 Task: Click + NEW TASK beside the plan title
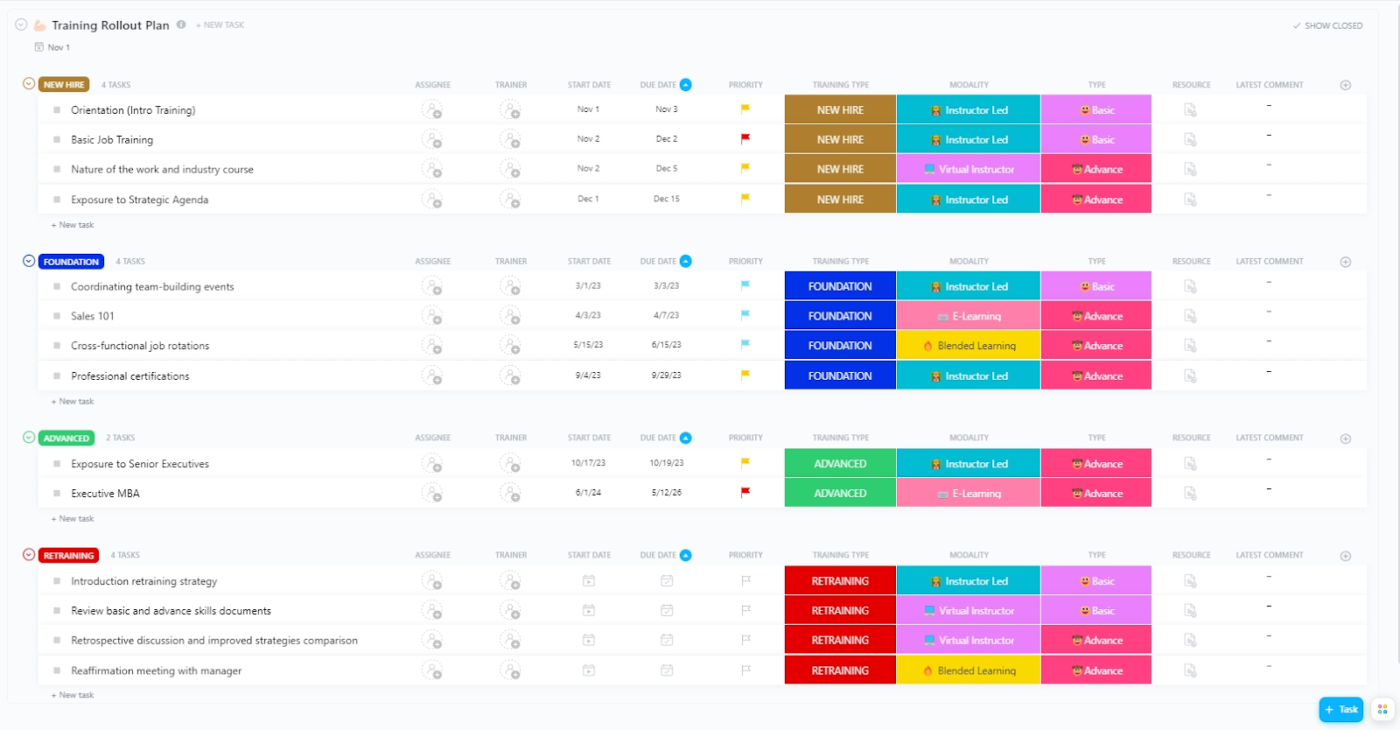tap(220, 25)
